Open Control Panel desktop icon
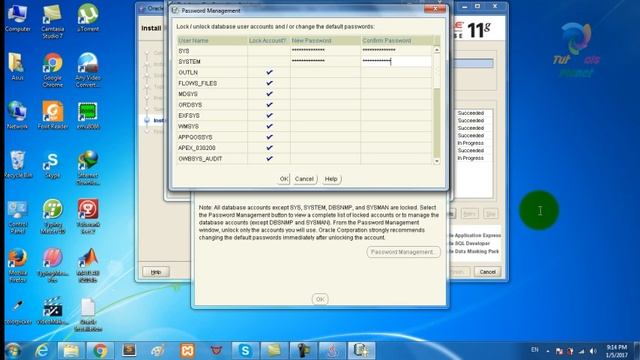 (18, 216)
